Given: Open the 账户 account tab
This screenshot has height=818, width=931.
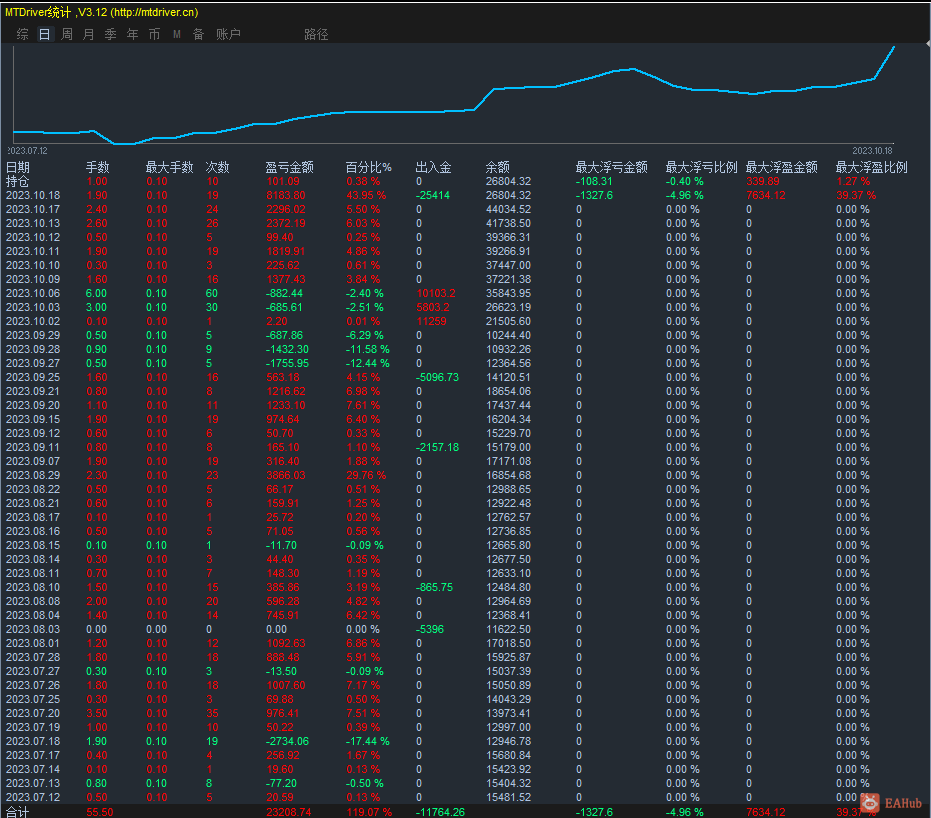Looking at the screenshot, I should (x=228, y=34).
